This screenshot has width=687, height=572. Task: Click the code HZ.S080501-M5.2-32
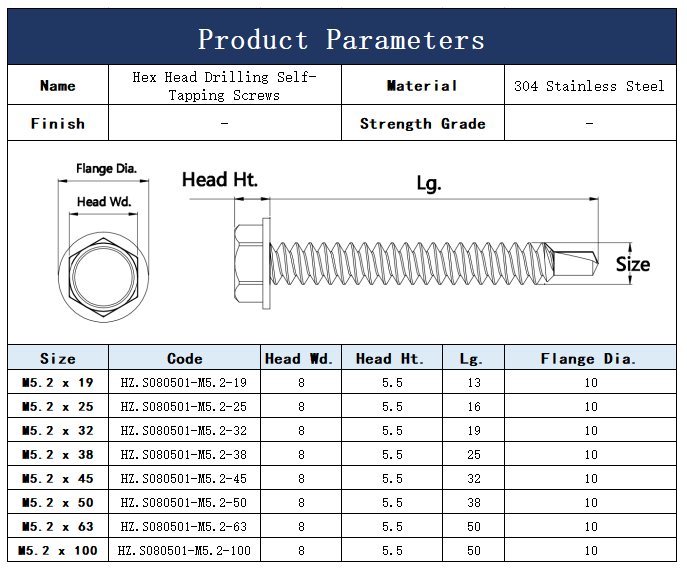(184, 430)
